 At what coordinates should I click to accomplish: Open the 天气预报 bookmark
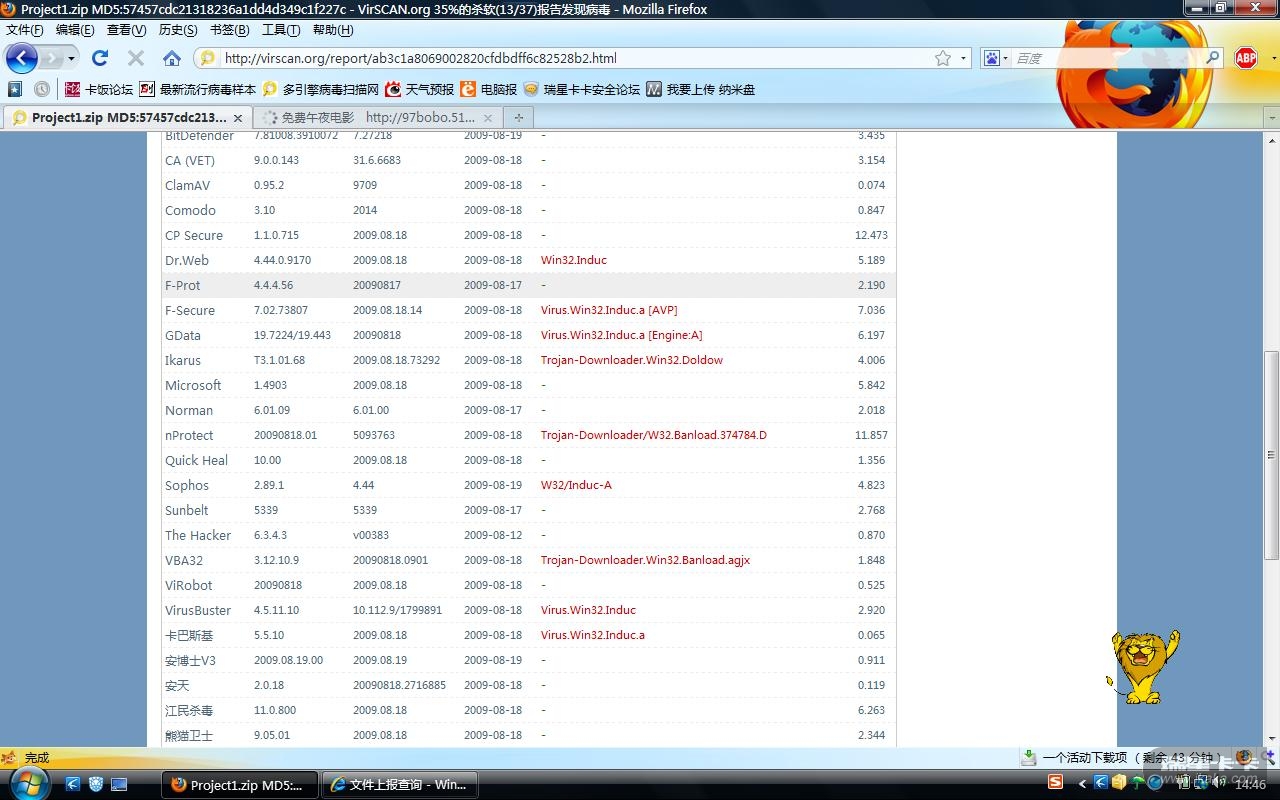pyautogui.click(x=420, y=89)
